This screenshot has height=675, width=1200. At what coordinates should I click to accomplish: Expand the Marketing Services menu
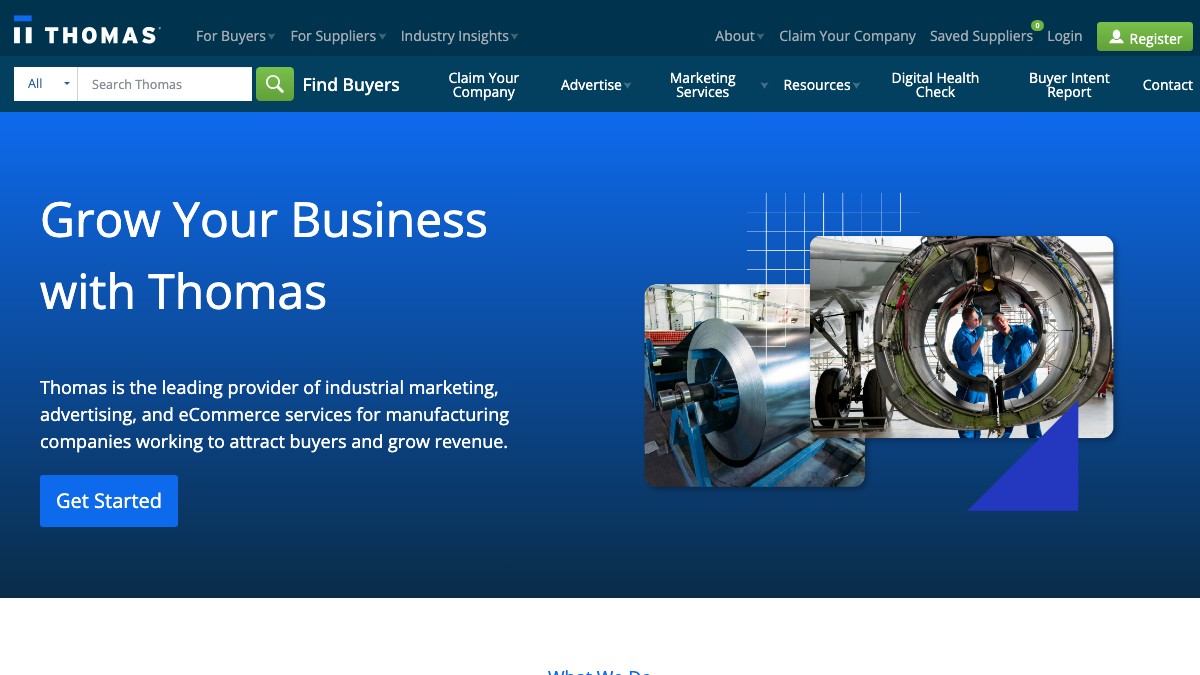tap(703, 85)
